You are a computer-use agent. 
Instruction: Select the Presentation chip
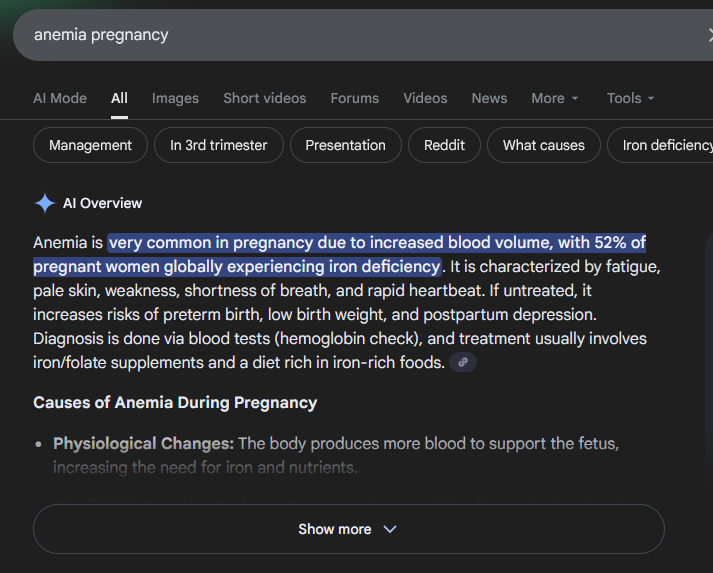click(346, 145)
